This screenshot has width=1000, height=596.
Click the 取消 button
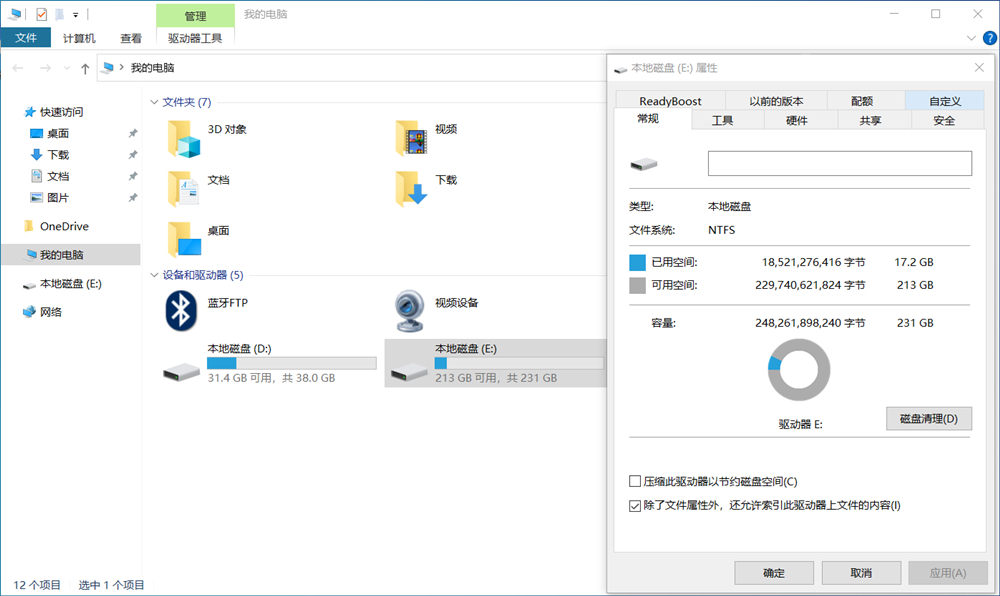tap(861, 573)
